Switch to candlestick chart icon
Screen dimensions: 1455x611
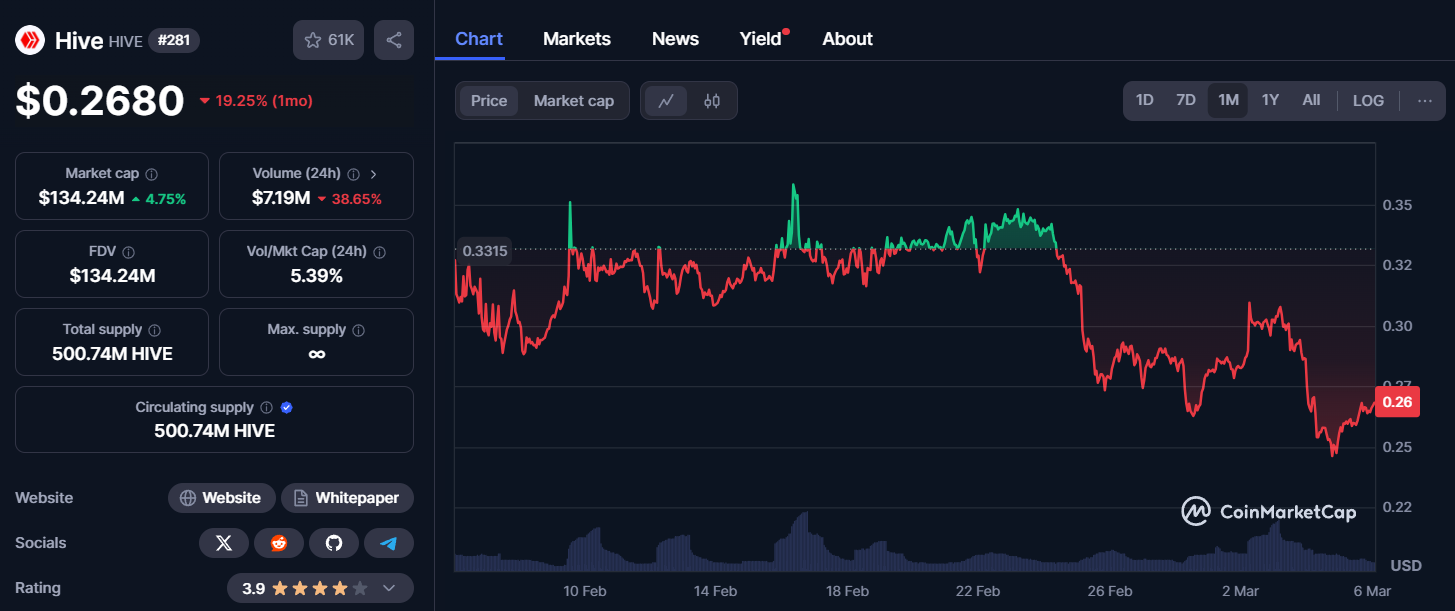point(712,101)
